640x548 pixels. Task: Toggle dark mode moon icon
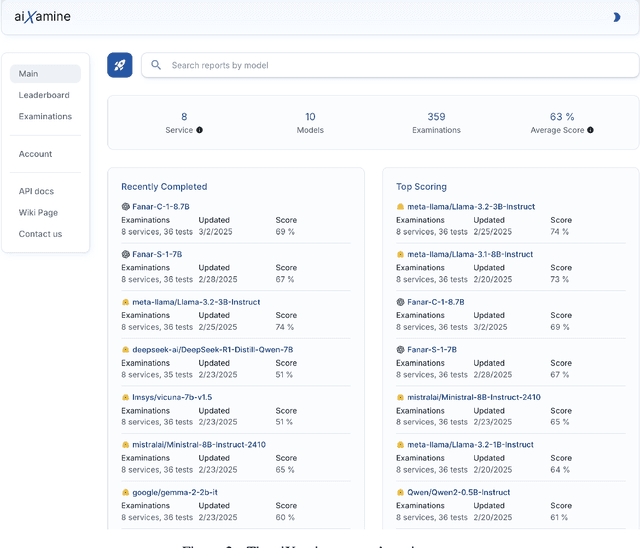pyautogui.click(x=616, y=17)
